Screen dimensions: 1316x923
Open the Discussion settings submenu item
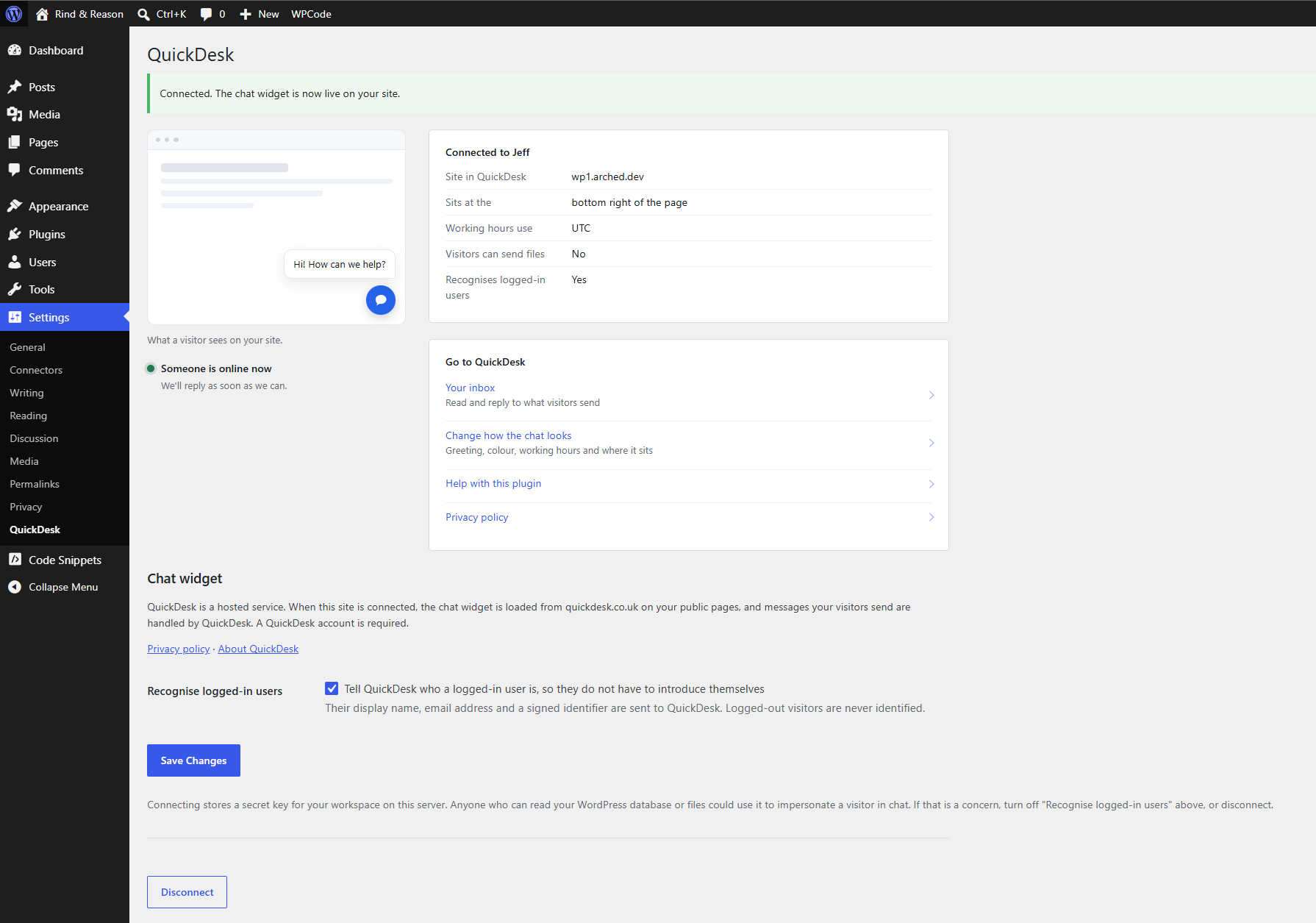[x=34, y=438]
